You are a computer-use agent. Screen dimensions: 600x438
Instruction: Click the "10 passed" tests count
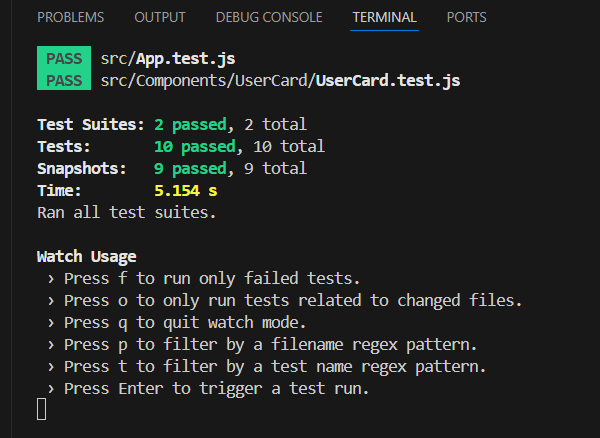[190, 147]
